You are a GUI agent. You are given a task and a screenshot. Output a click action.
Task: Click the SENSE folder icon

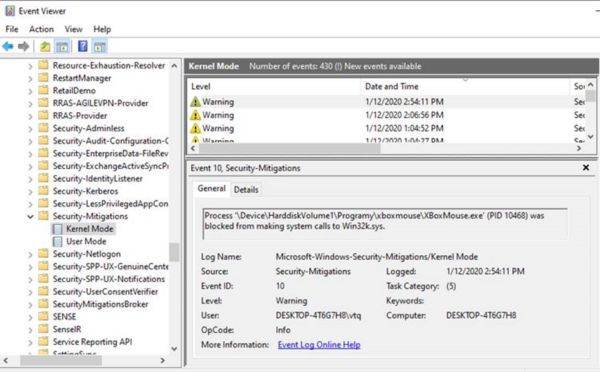pyautogui.click(x=44, y=316)
